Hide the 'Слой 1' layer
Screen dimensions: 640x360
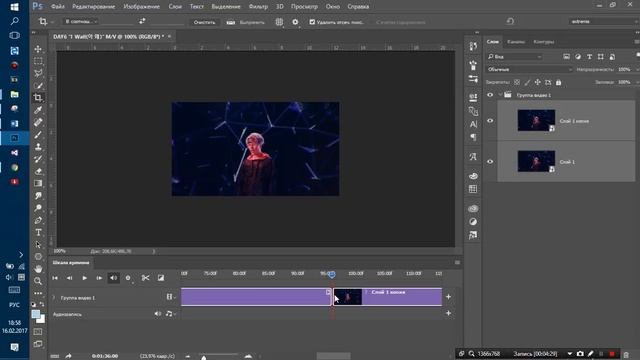(x=490, y=162)
